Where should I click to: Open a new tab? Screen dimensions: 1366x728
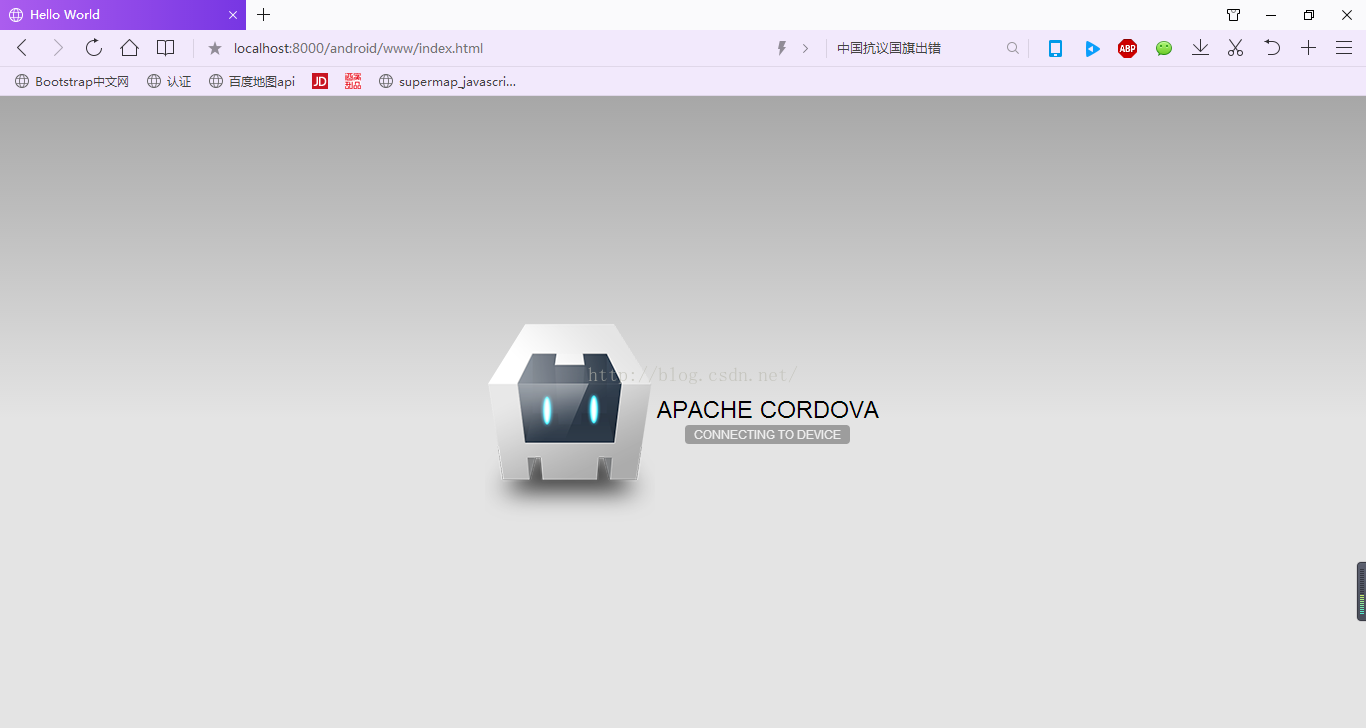(264, 15)
